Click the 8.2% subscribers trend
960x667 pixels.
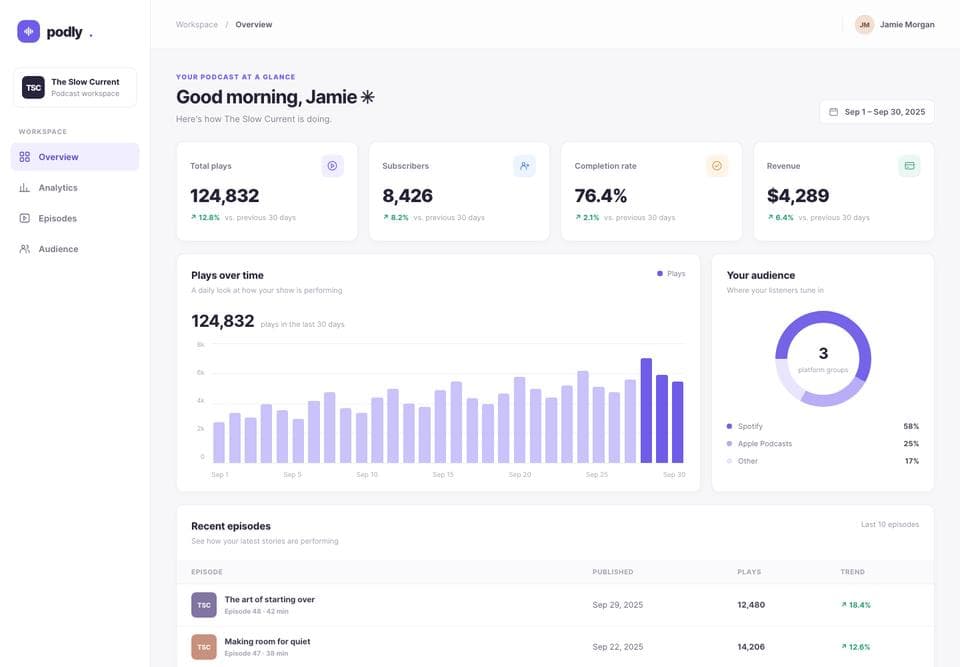(x=396, y=217)
